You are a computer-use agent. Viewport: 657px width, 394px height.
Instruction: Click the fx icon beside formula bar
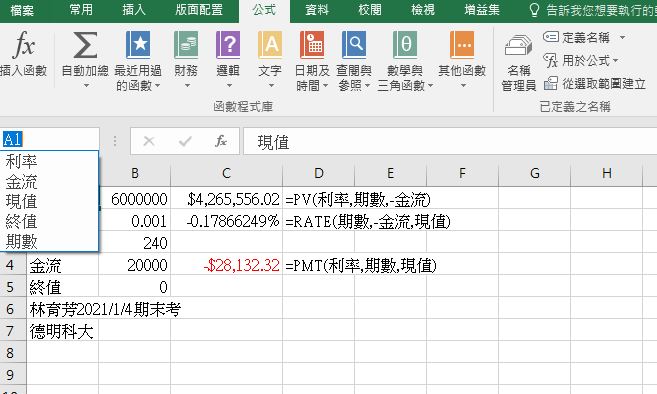[221, 141]
